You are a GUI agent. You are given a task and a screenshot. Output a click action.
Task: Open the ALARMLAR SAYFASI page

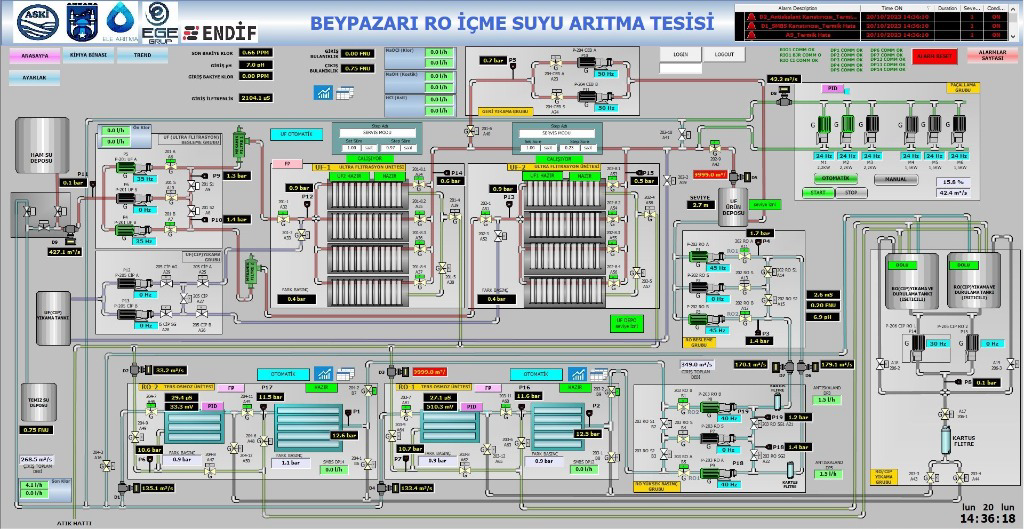pos(992,55)
